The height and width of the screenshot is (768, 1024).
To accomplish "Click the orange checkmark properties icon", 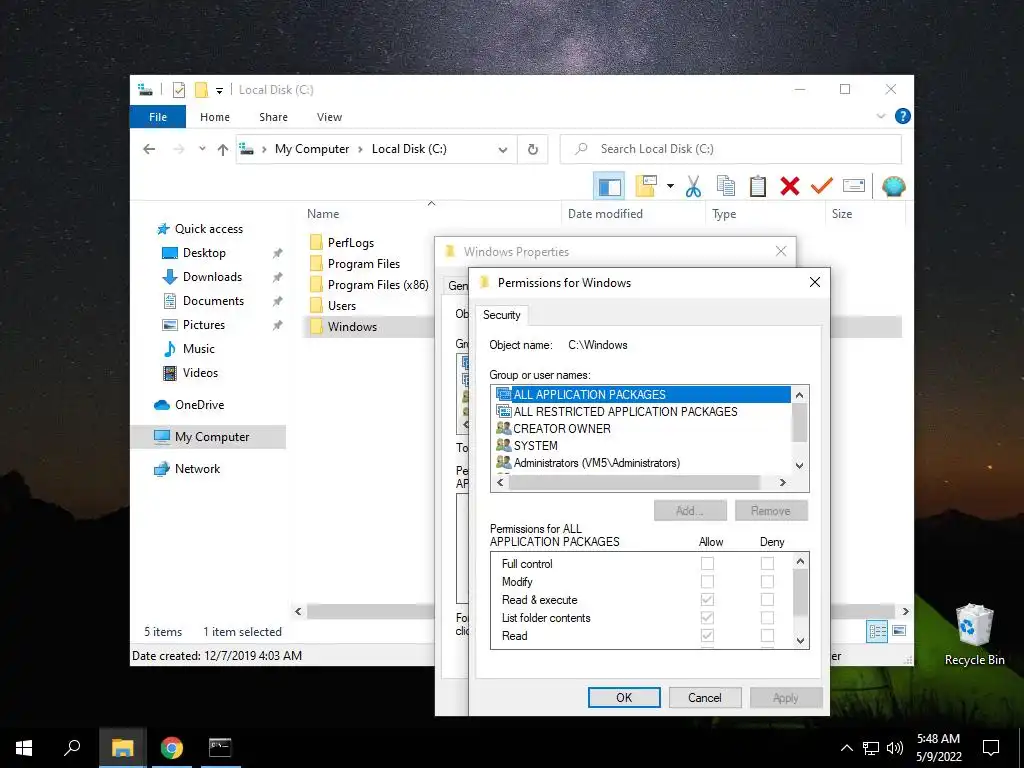I will (822, 187).
